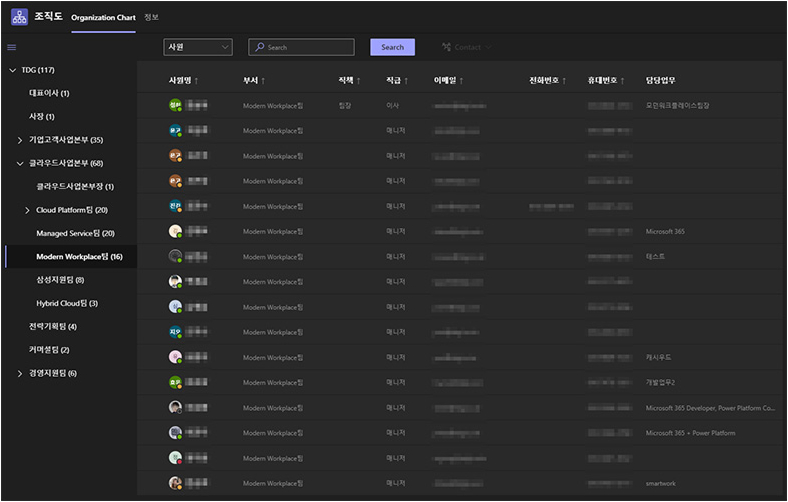Select 커머셜팀 (2) node
Image resolution: width=788 pixels, height=502 pixels.
tap(49, 350)
